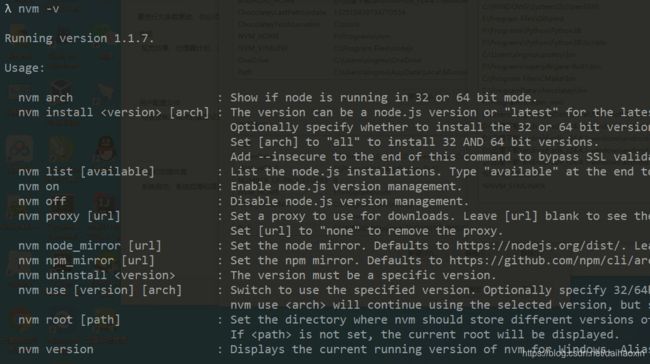Click the 'nvm list [available]' command entry
The width and height of the screenshot is (650, 364).
click(86, 172)
